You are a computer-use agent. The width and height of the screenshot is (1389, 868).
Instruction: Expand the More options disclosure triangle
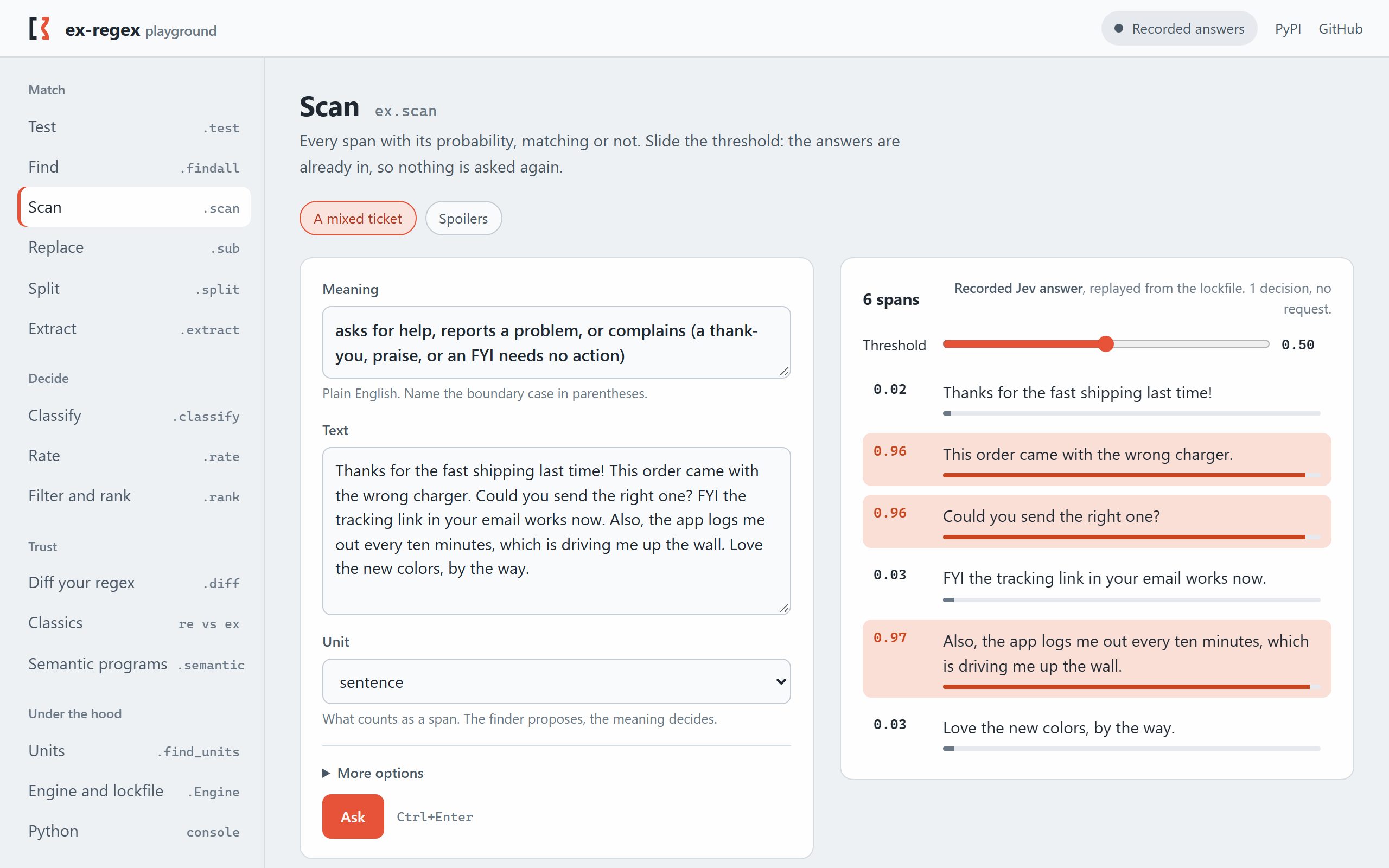326,773
